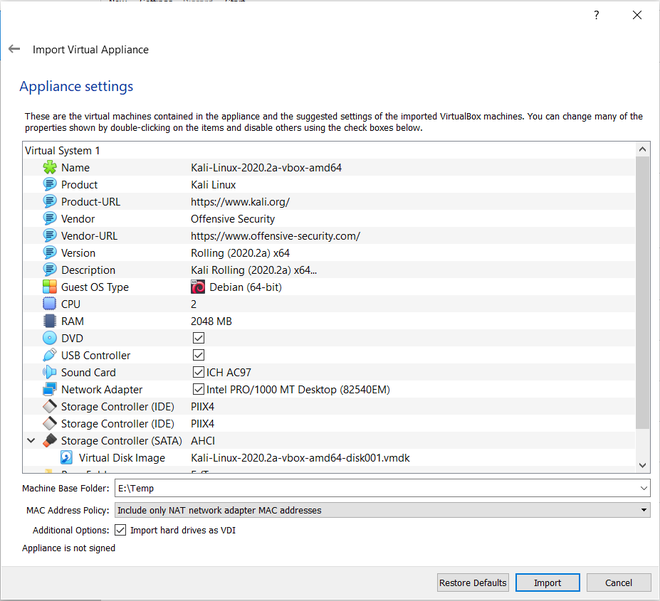Viewport: 660px width, 601px height.
Task: Click the DVD disc icon
Action: pos(50,338)
